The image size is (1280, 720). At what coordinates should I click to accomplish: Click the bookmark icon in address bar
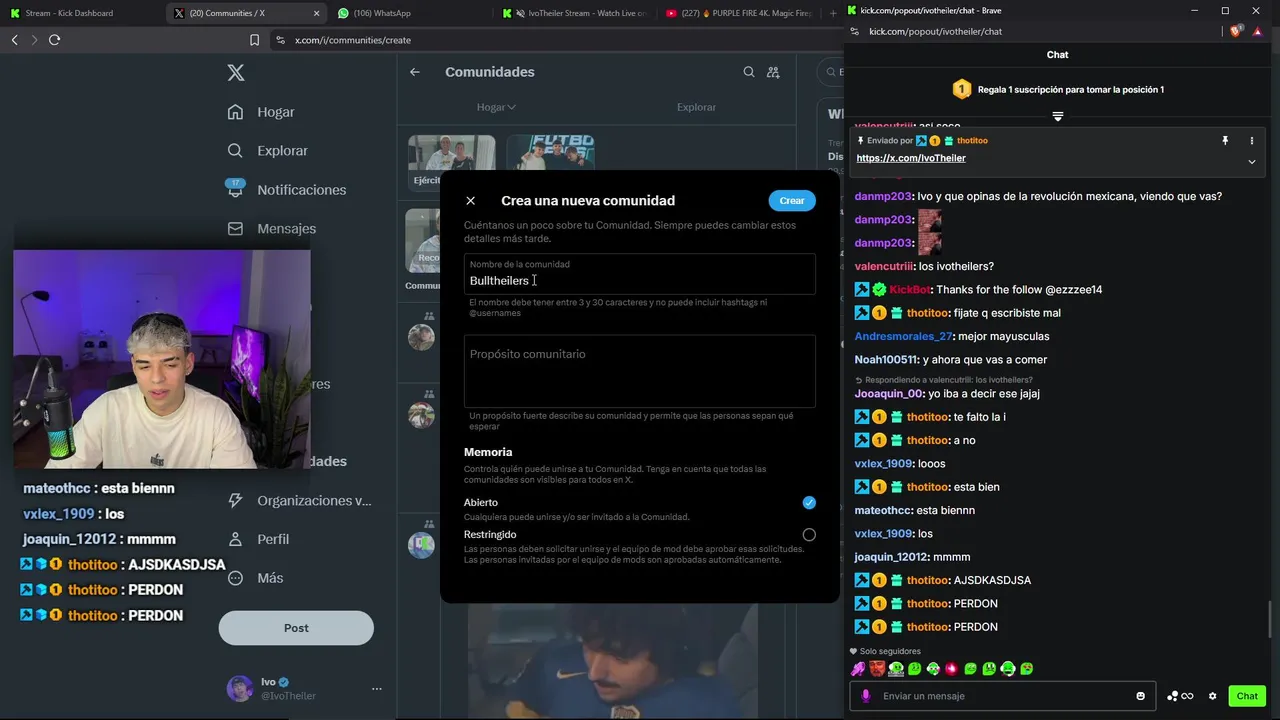pos(254,40)
